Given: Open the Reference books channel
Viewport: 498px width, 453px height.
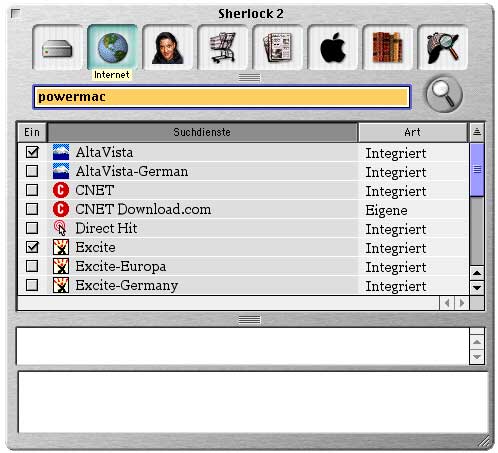Looking at the screenshot, I should 388,47.
